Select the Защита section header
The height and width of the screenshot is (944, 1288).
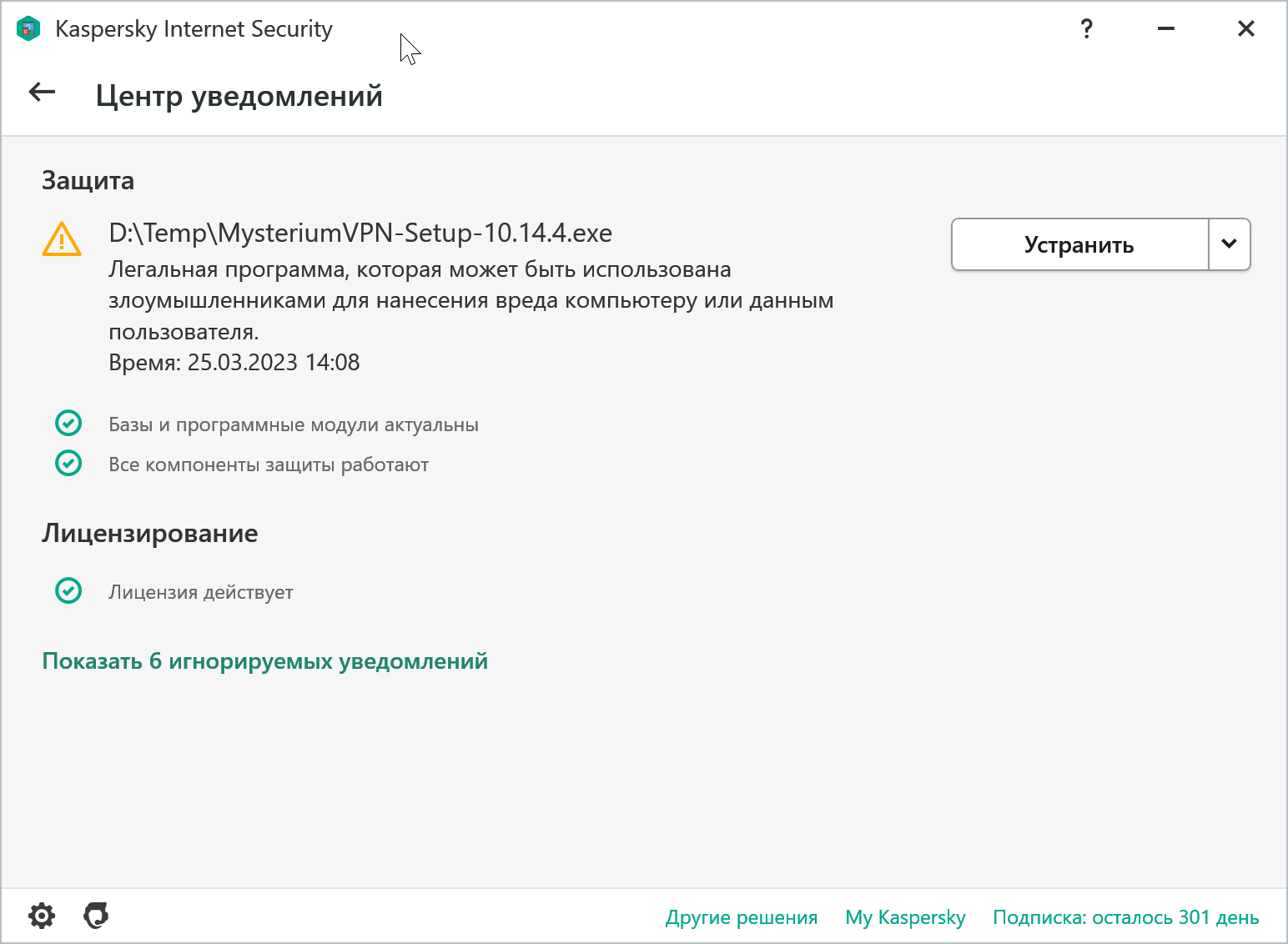[88, 180]
